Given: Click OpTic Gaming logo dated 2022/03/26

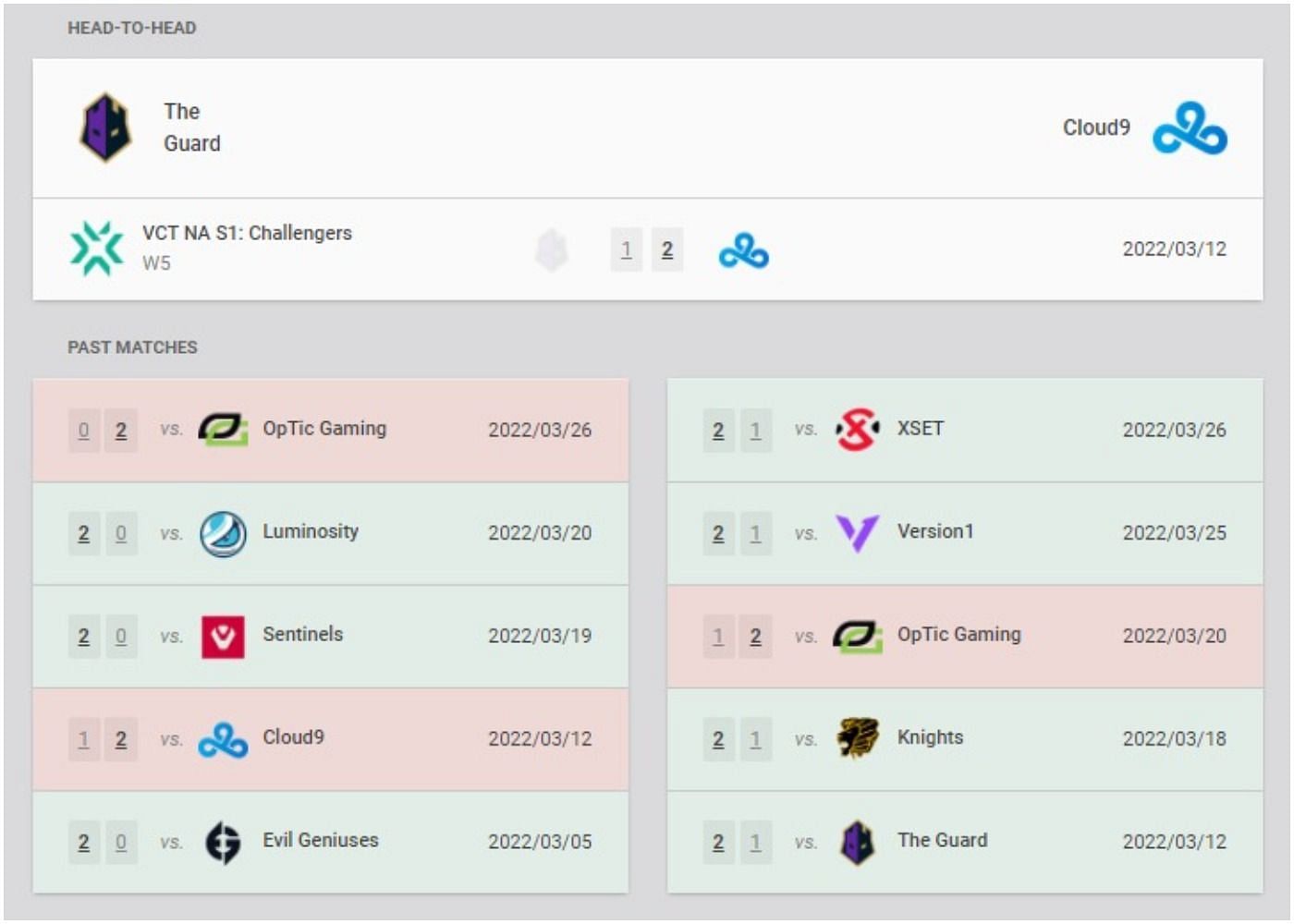Looking at the screenshot, I should point(223,430).
